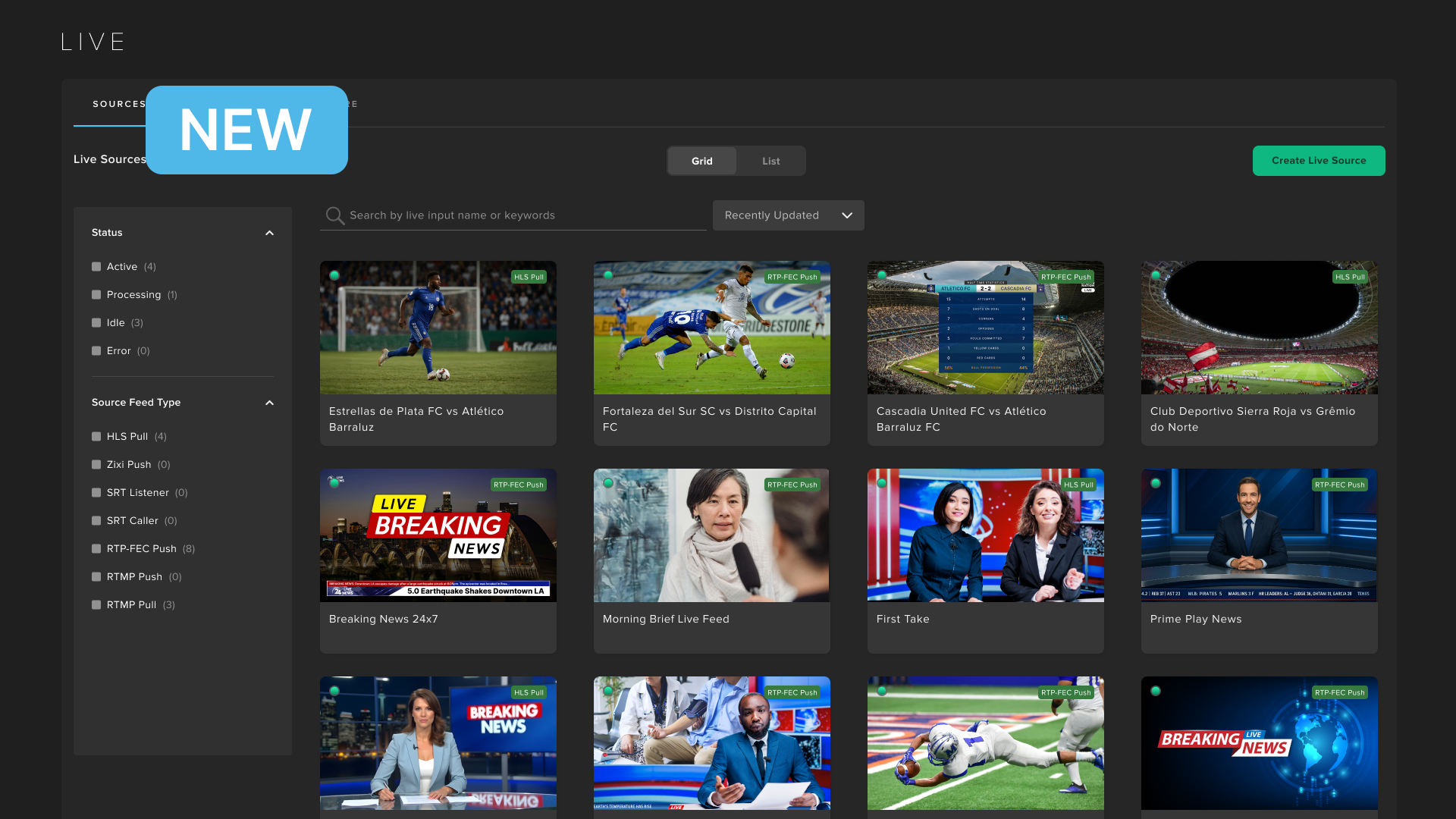This screenshot has height=819, width=1456.
Task: Click the search by live input name field
Action: pyautogui.click(x=513, y=215)
